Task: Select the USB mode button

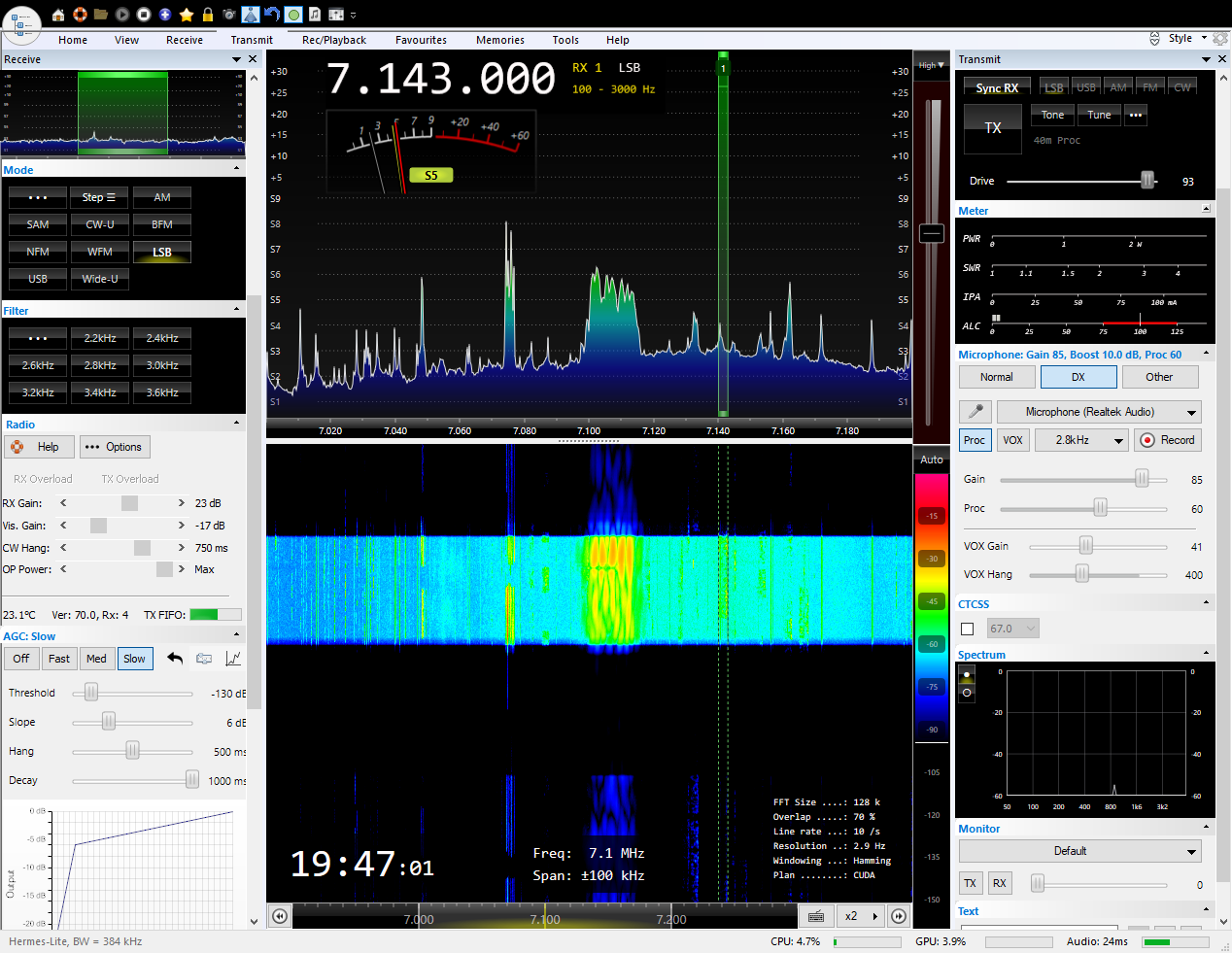Action: [38, 279]
